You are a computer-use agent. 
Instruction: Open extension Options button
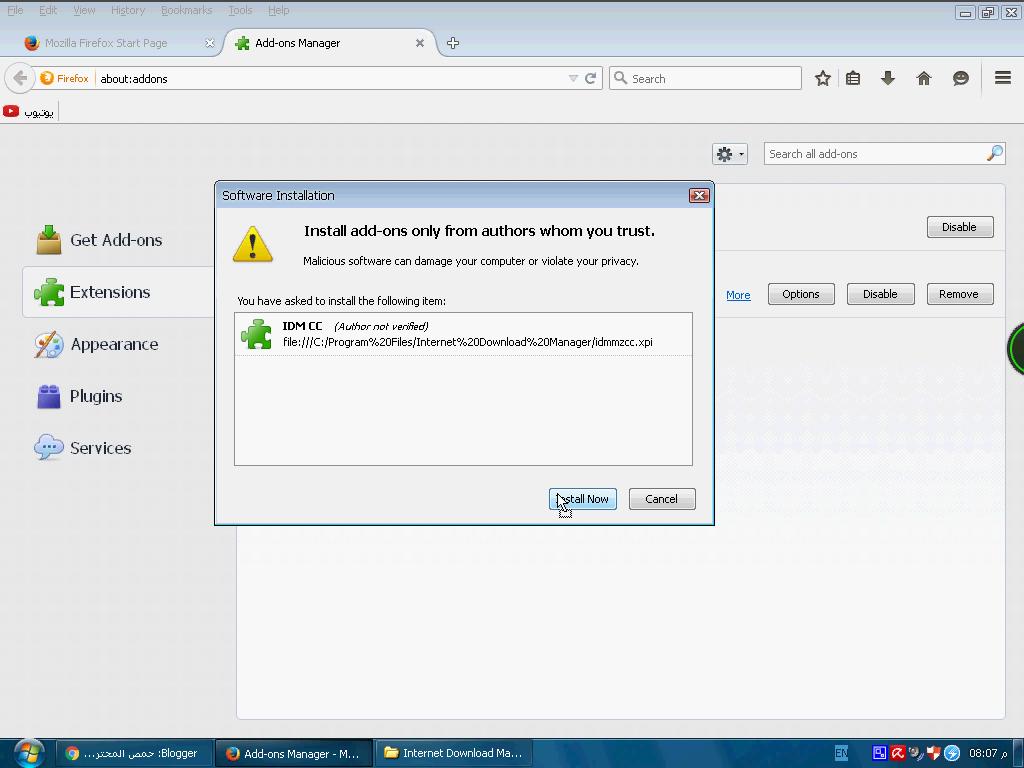801,294
